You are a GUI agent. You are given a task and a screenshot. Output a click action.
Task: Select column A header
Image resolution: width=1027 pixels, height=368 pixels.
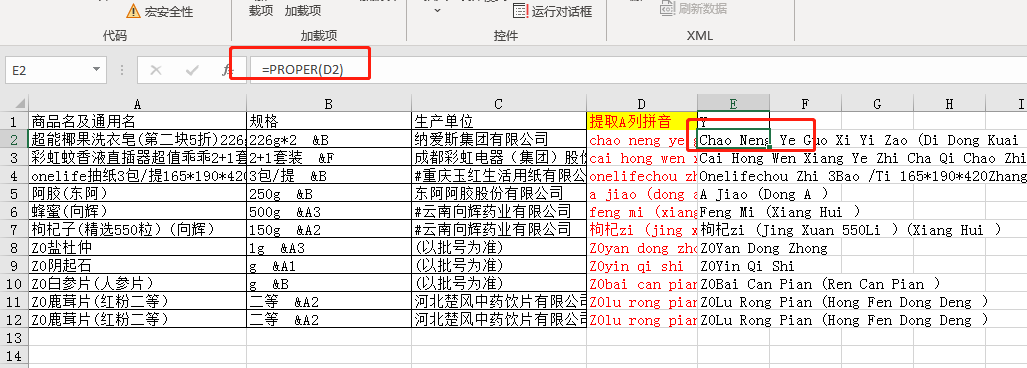click(x=138, y=103)
